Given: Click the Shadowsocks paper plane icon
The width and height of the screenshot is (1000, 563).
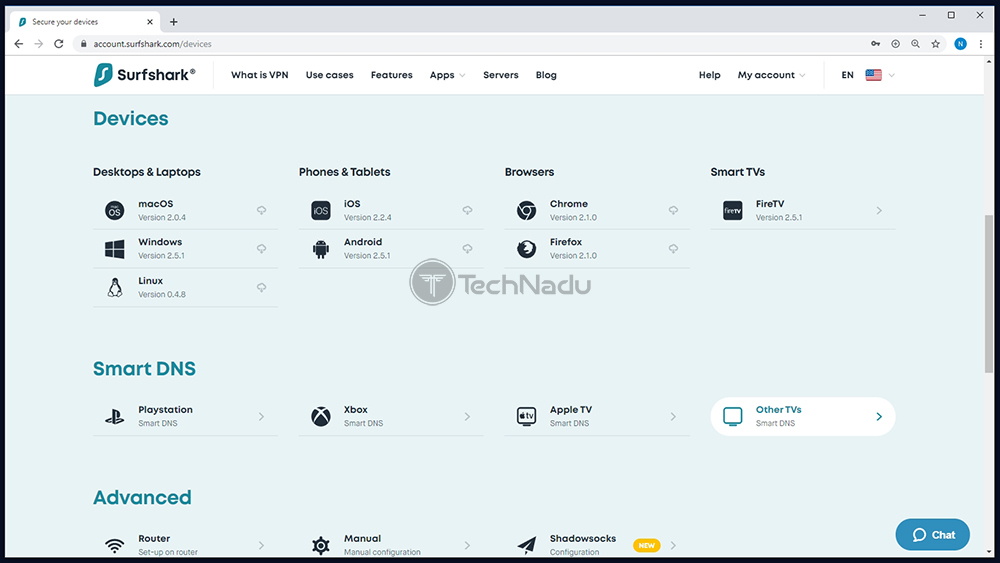Looking at the screenshot, I should [527, 545].
